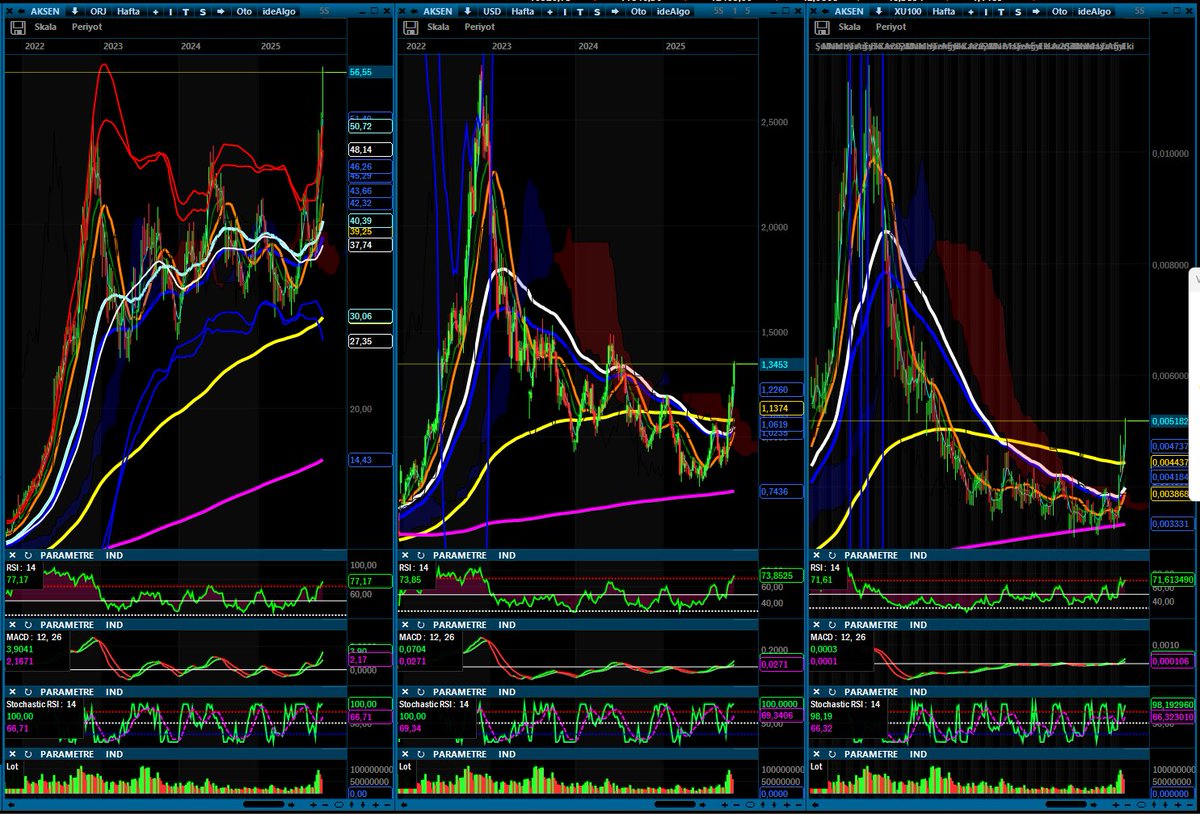The width and height of the screenshot is (1200, 814).
Task: Open ideAlgo in XU100 chart toolbar
Action: (1093, 11)
